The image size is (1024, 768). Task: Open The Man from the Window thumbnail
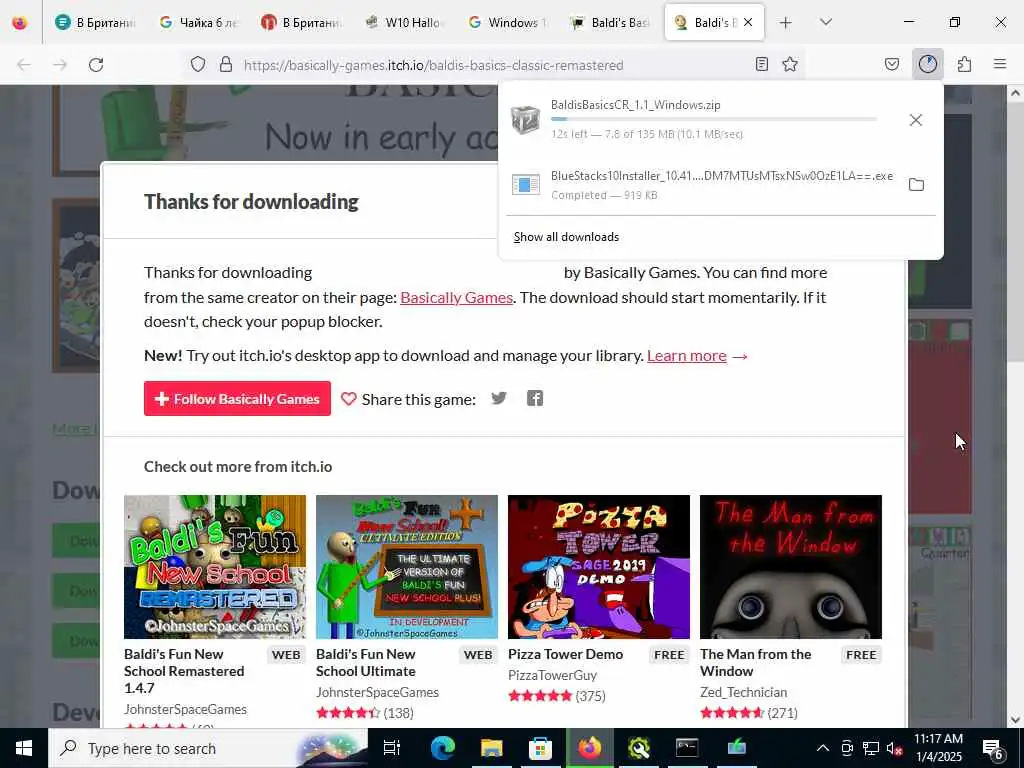(791, 567)
